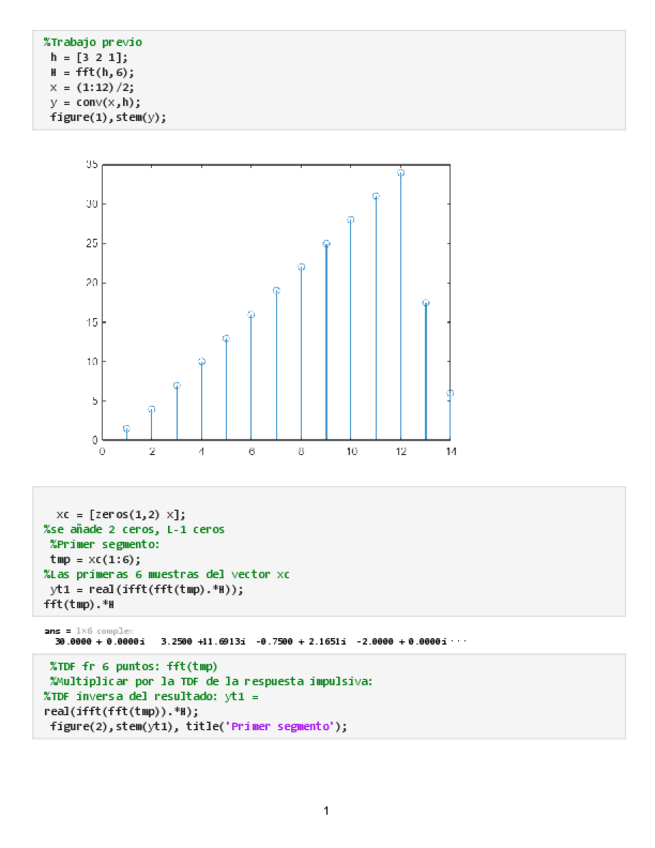The height and width of the screenshot is (848, 655).
Task: Select the last stem marker at x=14
Action: 450,393
